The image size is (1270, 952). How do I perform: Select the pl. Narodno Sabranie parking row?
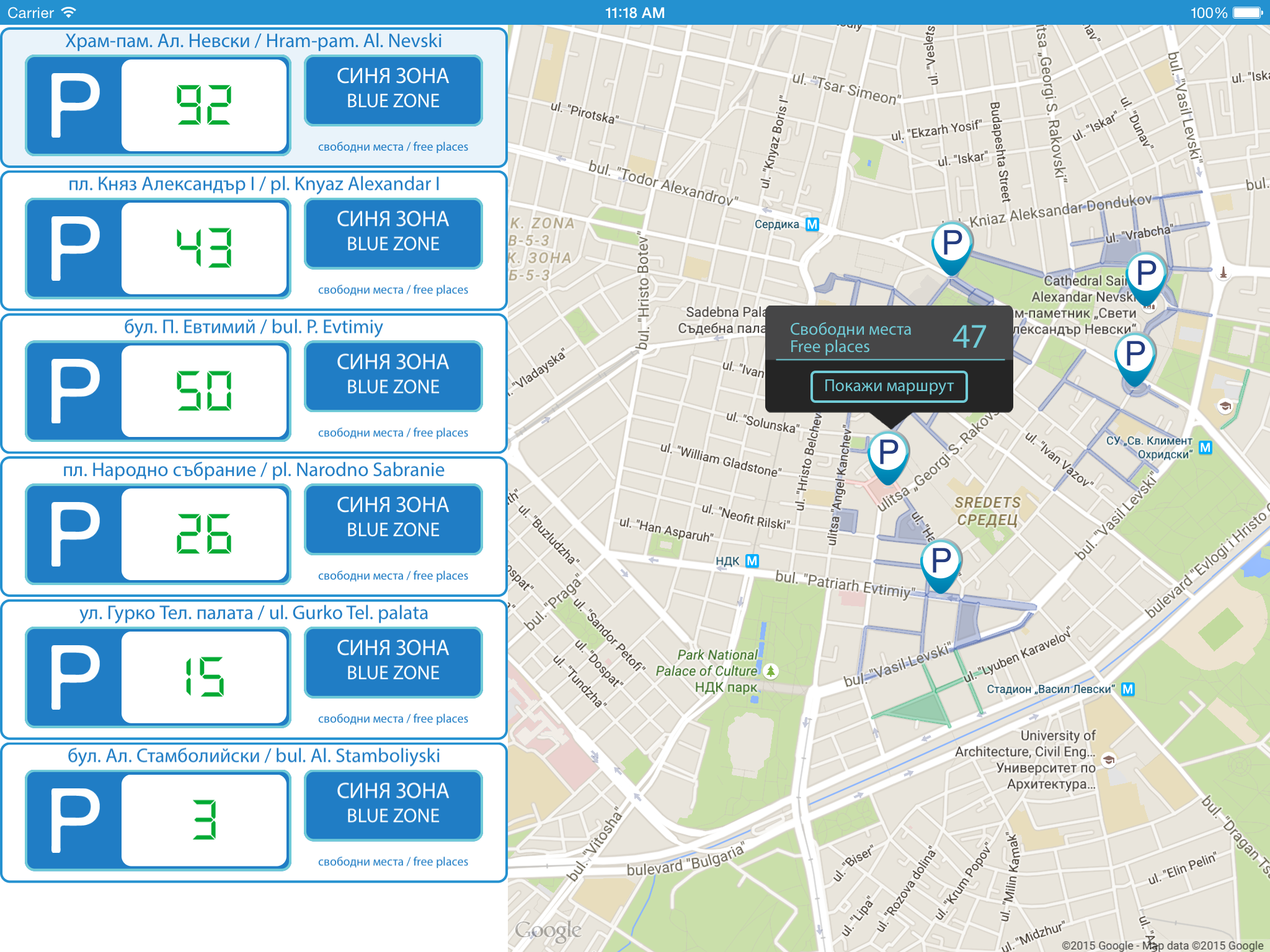click(254, 526)
